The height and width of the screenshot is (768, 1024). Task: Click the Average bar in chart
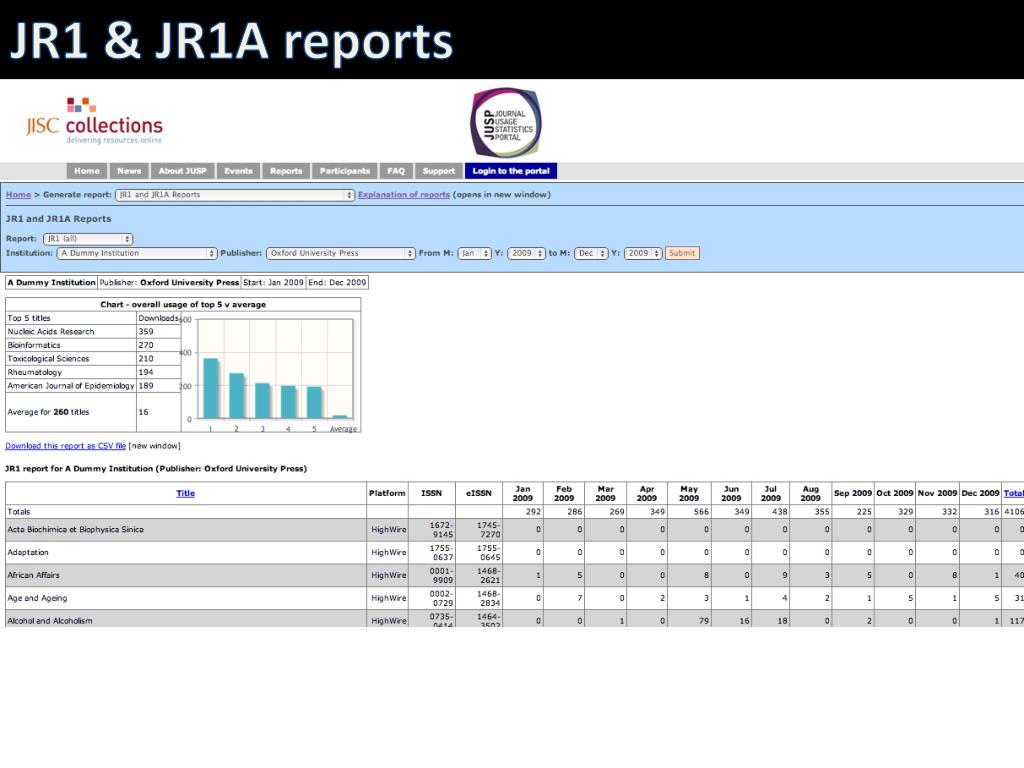click(341, 417)
